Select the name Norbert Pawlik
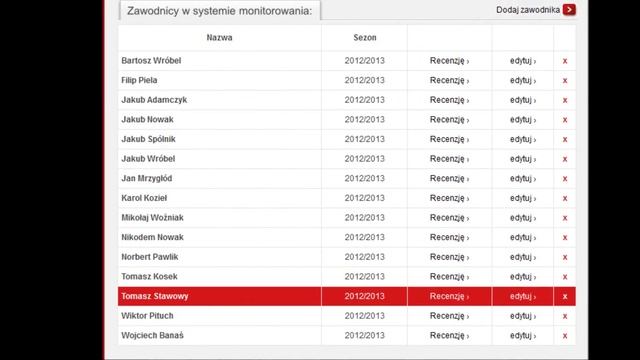This screenshot has height=360, width=640. (x=150, y=257)
